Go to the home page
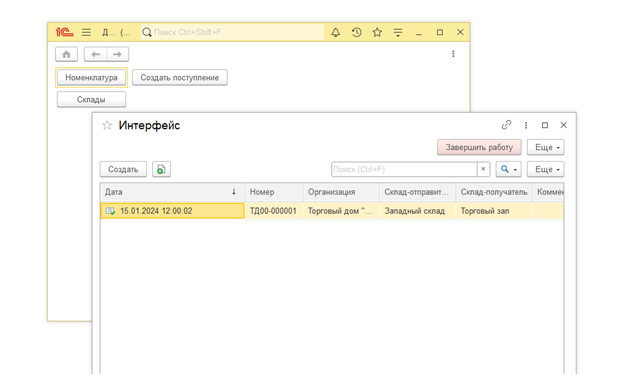 point(66,54)
